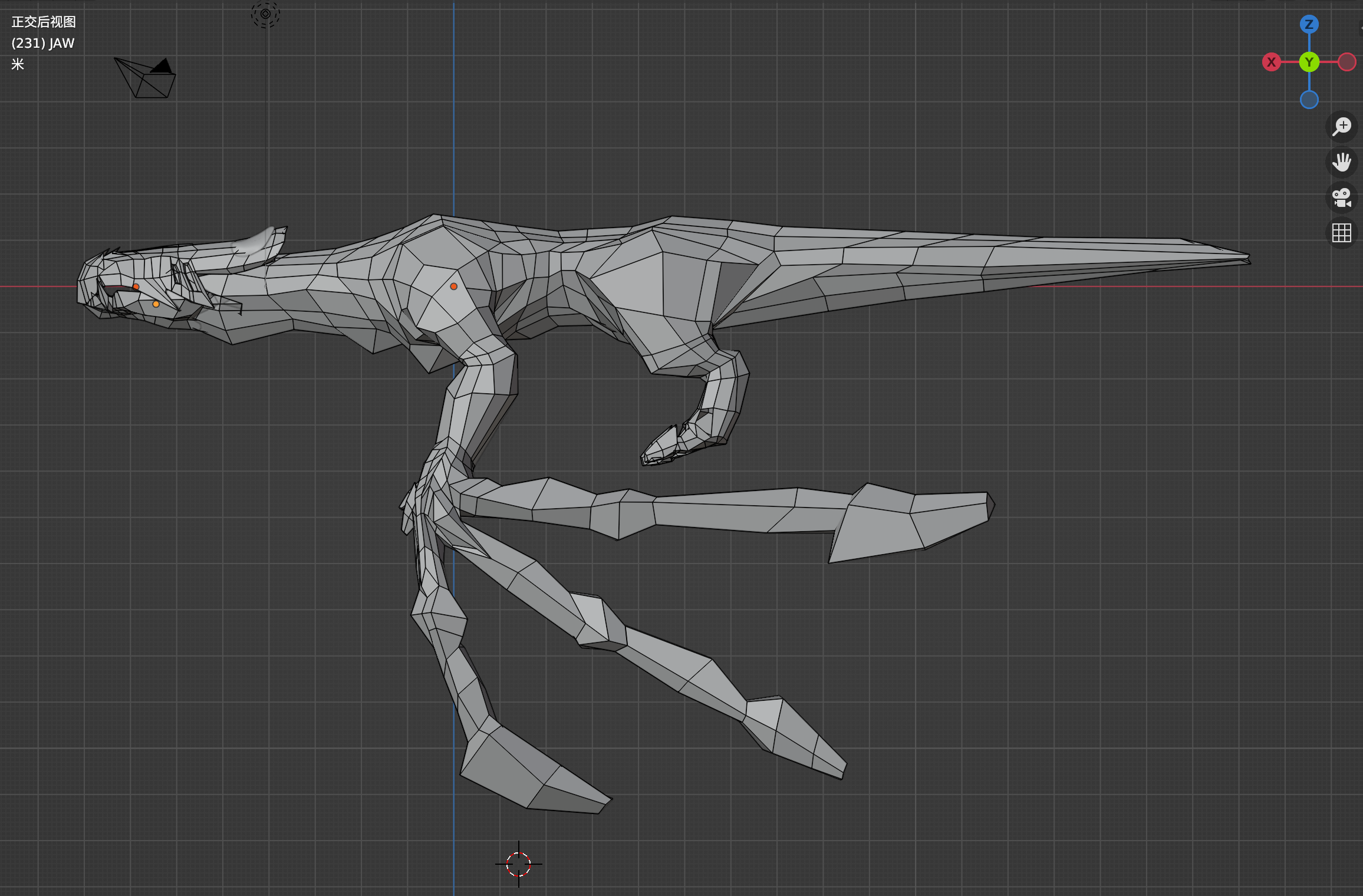Screen dimensions: 1363x896
Task: Select the light object in the viewport
Action: pos(265,14)
